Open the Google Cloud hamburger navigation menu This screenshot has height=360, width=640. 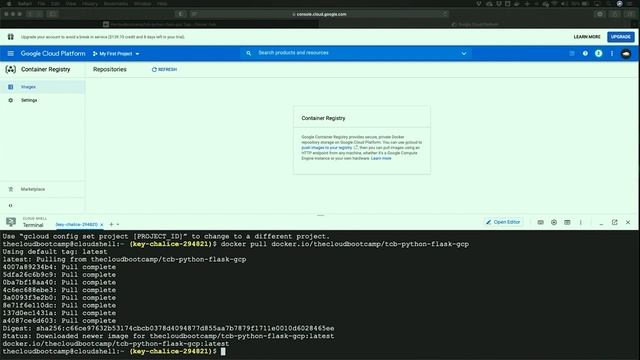coord(11,53)
